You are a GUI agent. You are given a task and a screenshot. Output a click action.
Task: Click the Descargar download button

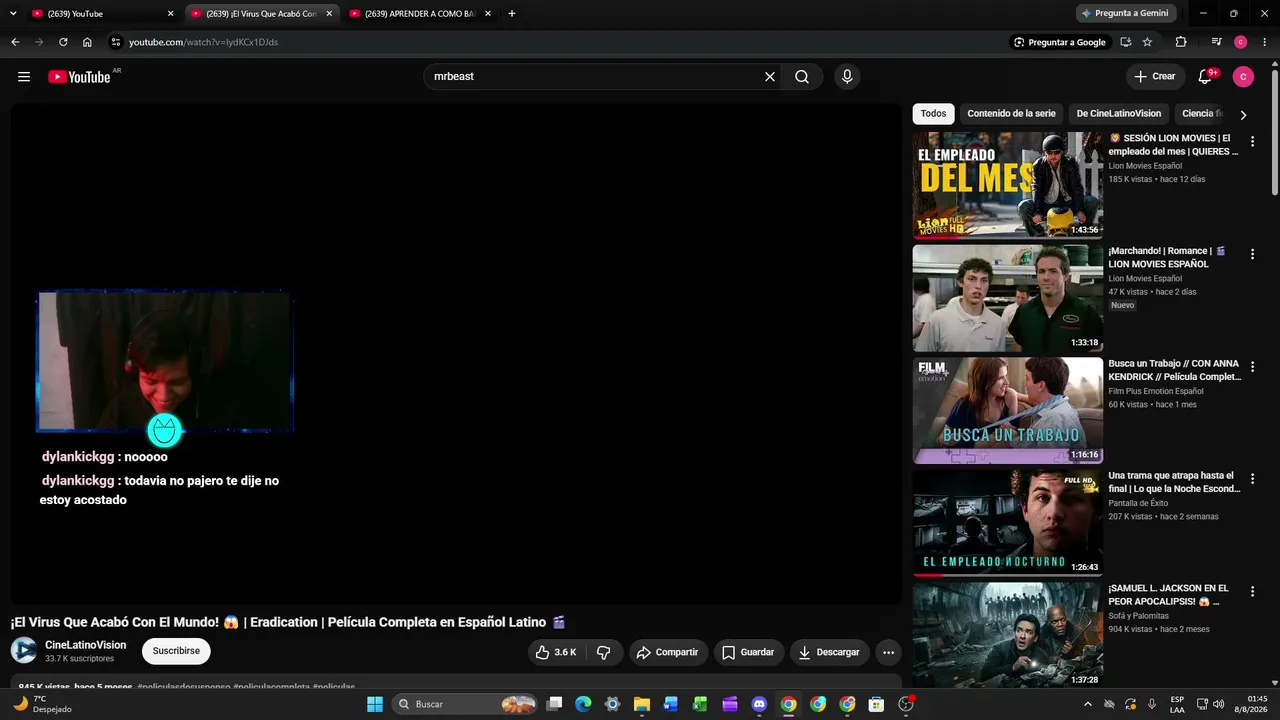(829, 652)
